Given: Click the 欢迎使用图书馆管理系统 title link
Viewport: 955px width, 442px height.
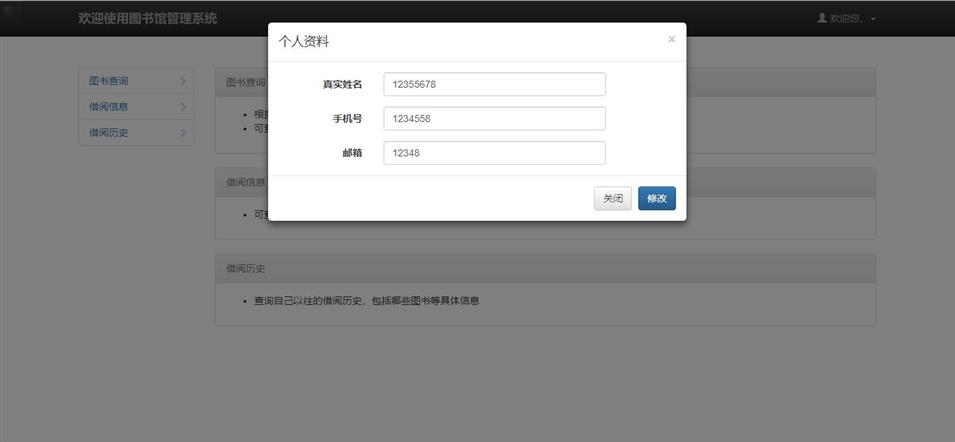Looking at the screenshot, I should pos(147,18).
